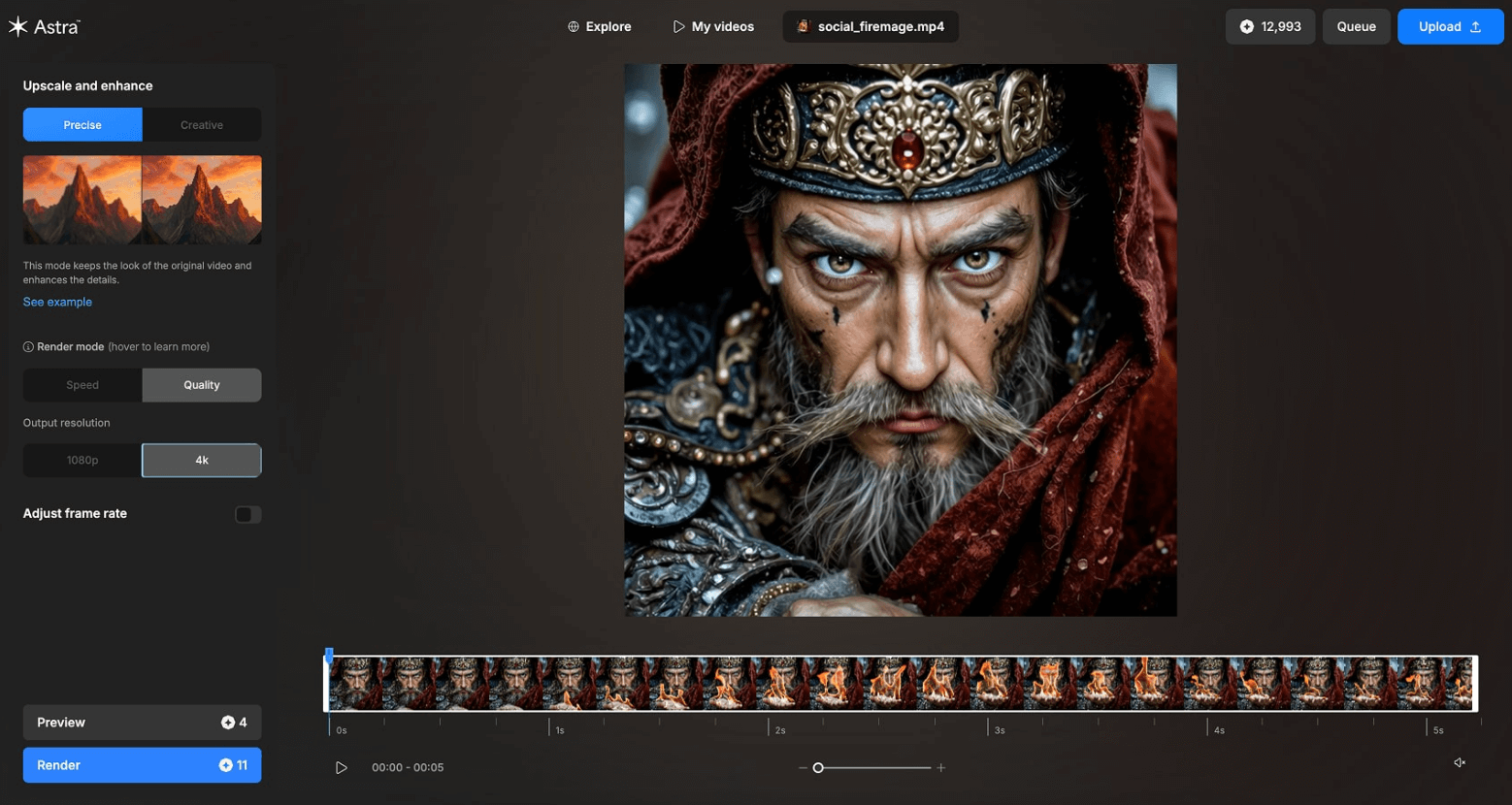Open the See example link
The height and width of the screenshot is (805, 1512).
click(x=57, y=302)
